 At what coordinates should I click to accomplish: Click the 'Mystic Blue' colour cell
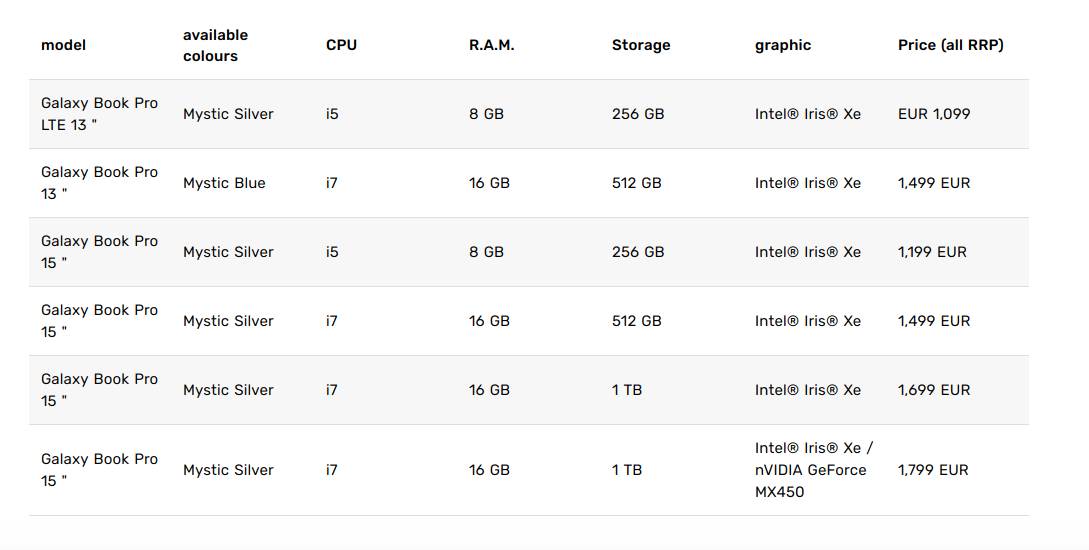click(x=224, y=183)
